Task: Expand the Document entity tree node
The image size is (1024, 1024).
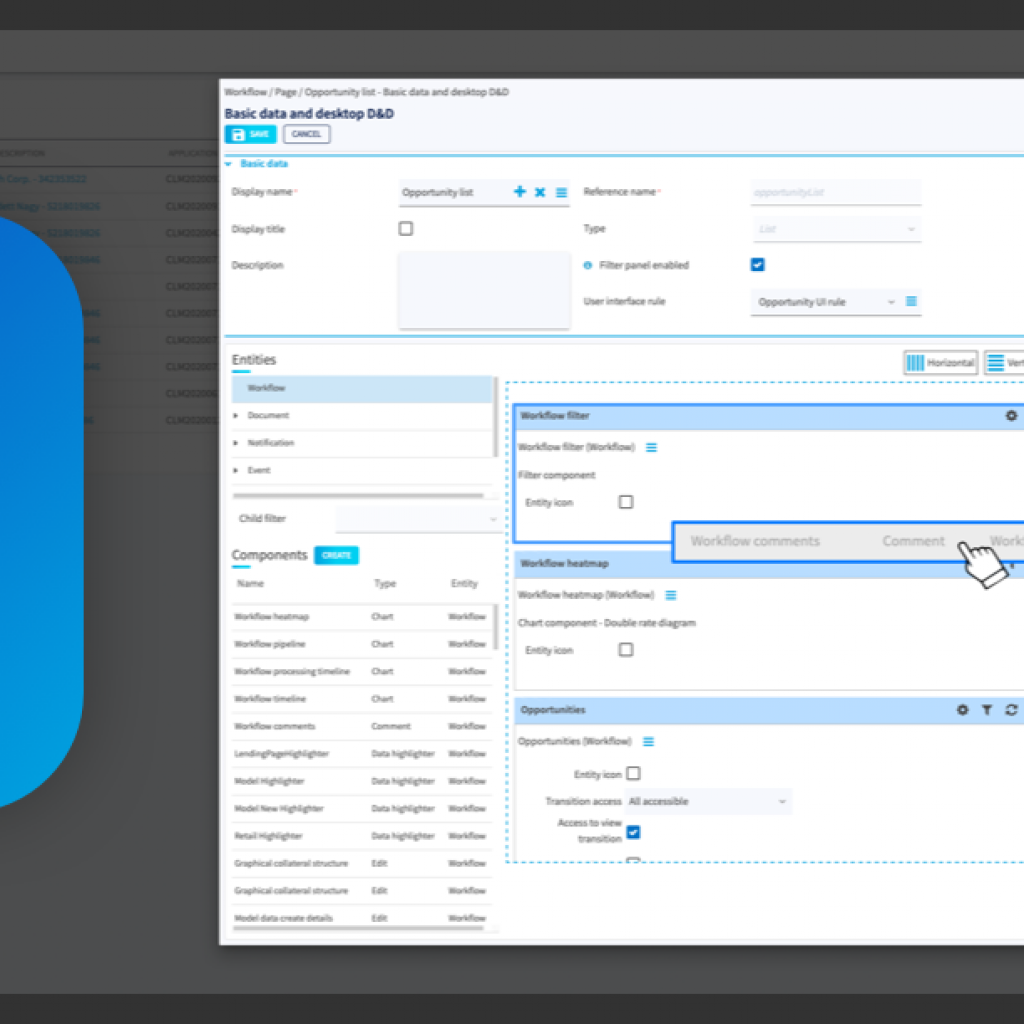Action: 237,415
